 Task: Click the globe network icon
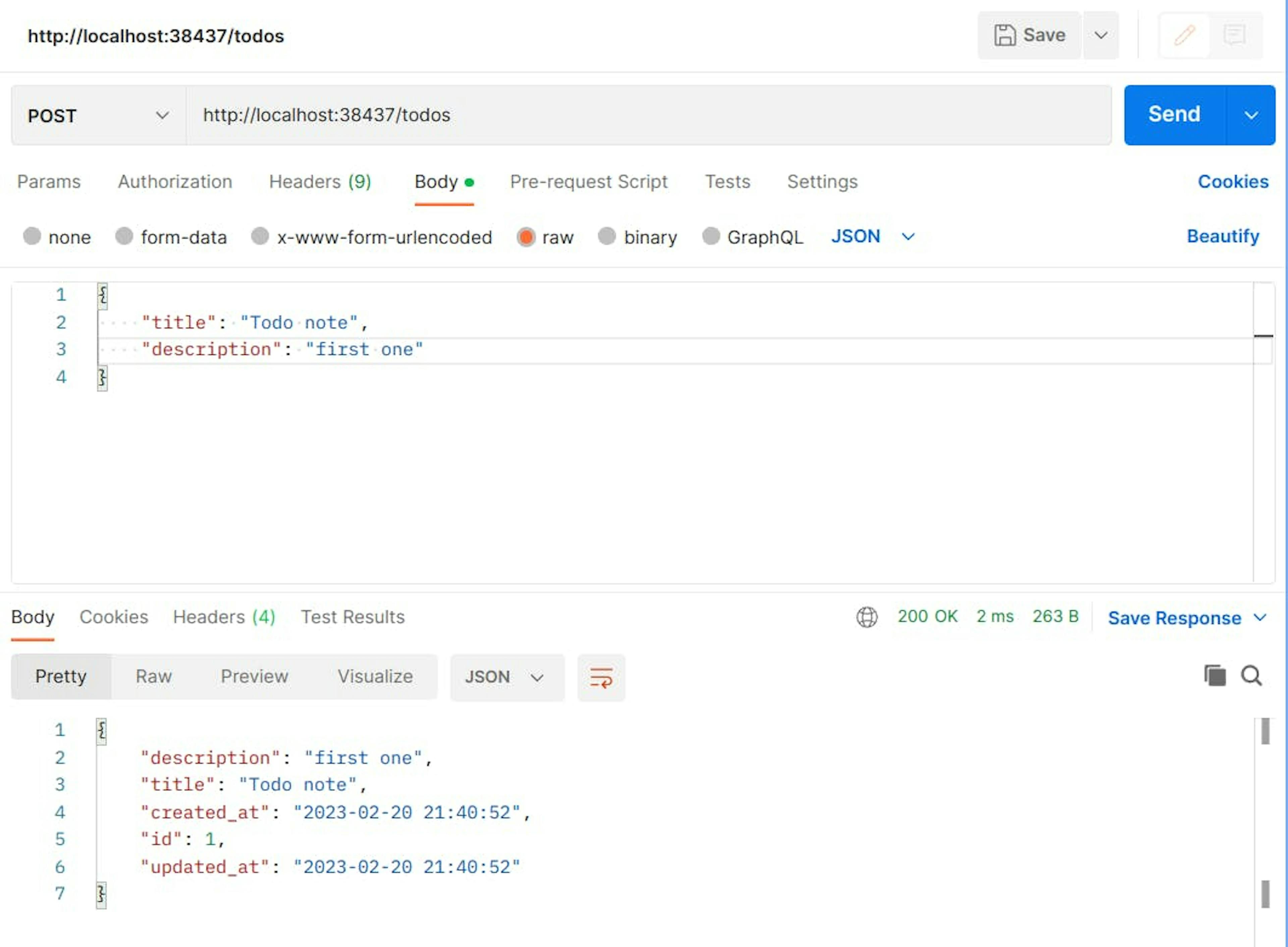click(867, 617)
